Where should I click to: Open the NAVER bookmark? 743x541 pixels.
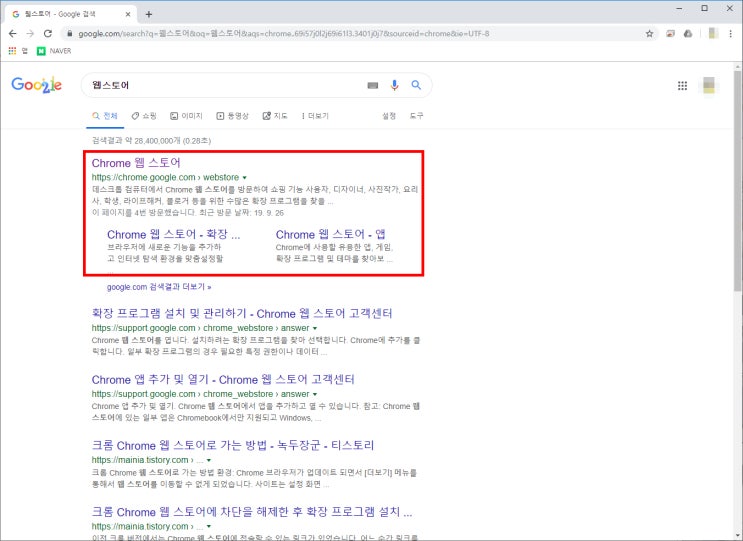click(54, 51)
